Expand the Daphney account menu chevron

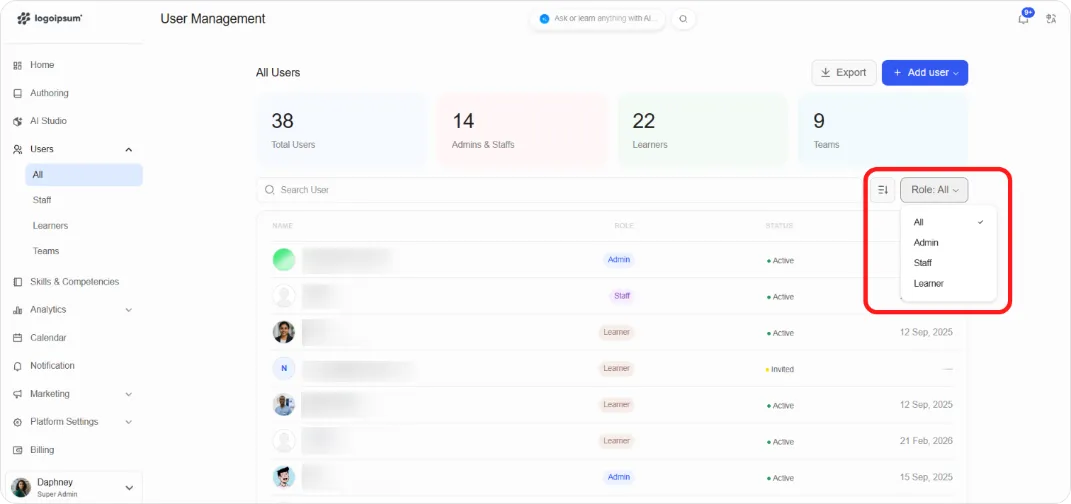pyautogui.click(x=128, y=488)
